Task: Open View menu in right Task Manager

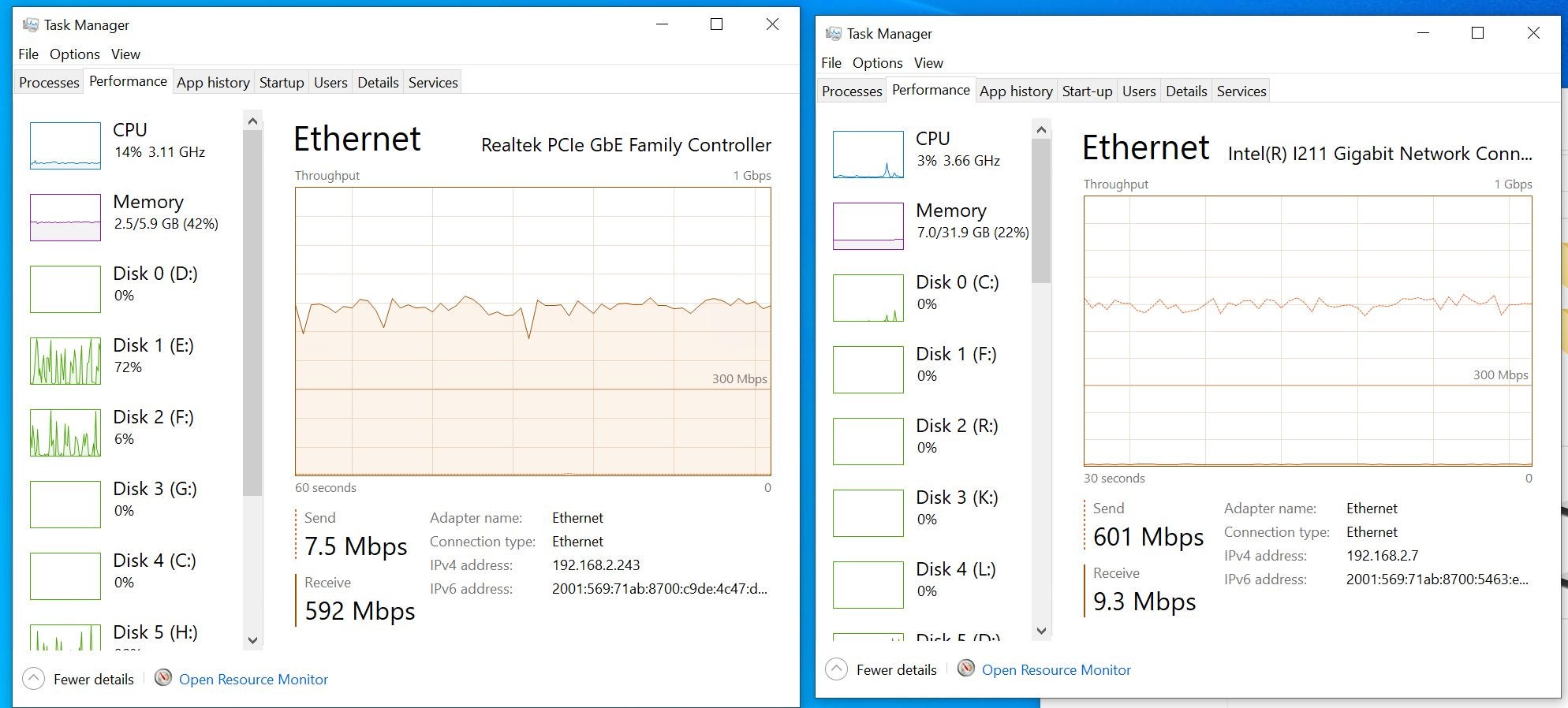Action: click(928, 63)
